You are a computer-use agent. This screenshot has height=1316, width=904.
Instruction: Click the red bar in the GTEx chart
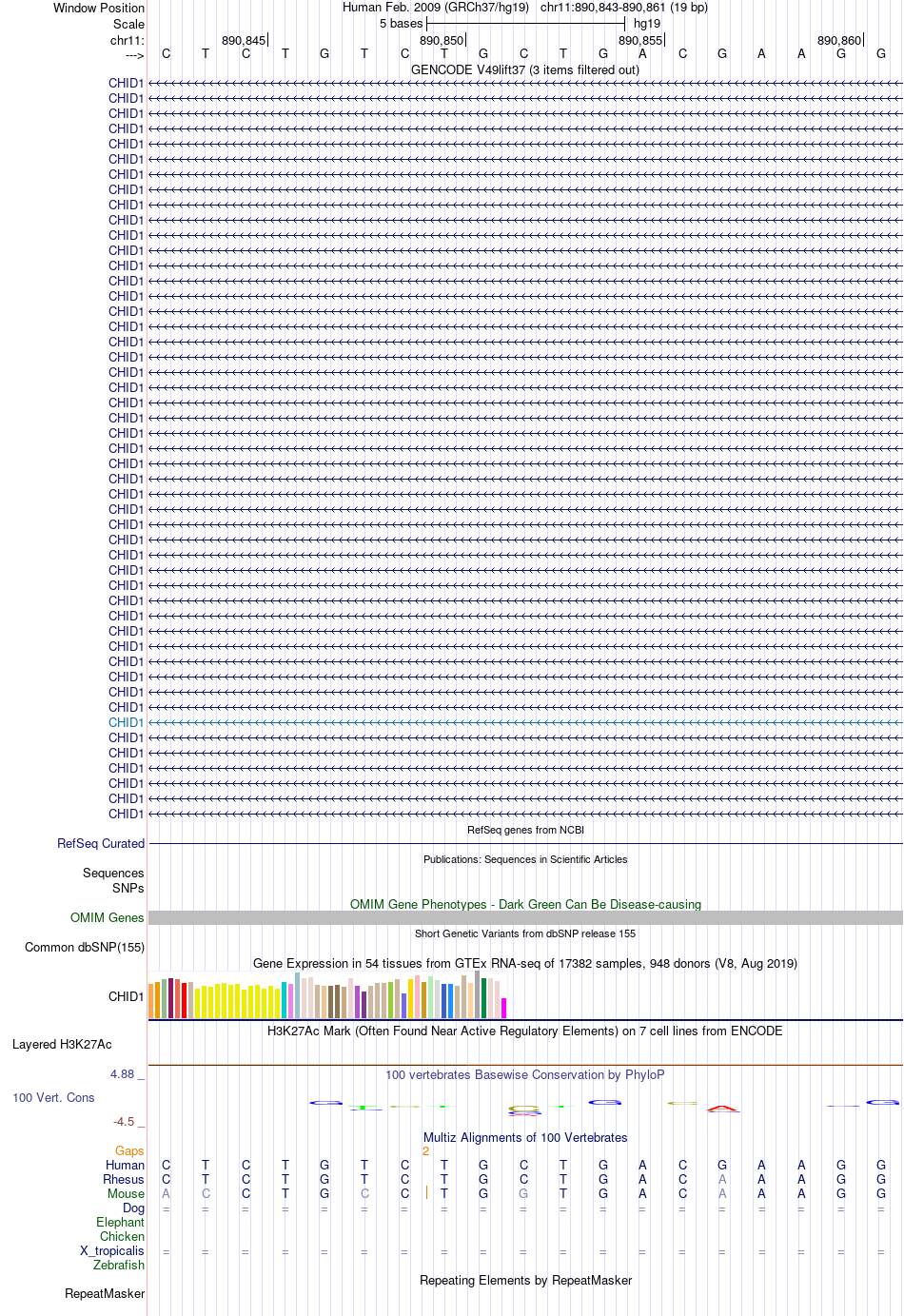pos(184,1000)
